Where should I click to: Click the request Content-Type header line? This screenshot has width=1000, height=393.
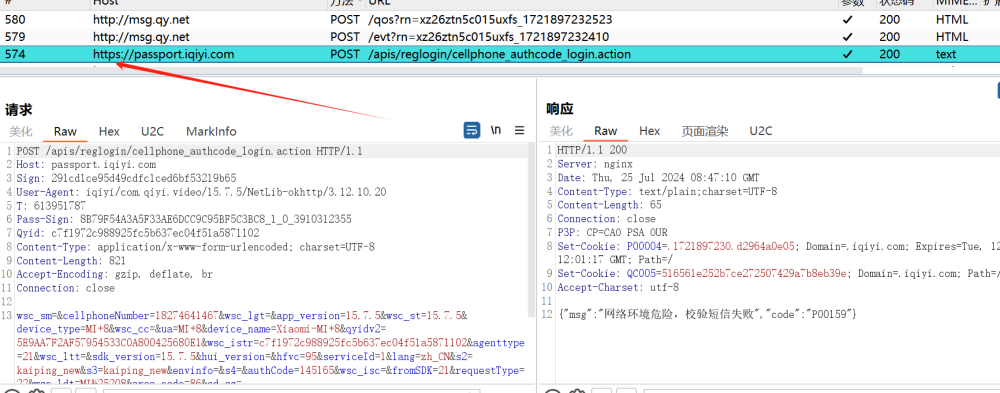pyautogui.click(x=195, y=246)
